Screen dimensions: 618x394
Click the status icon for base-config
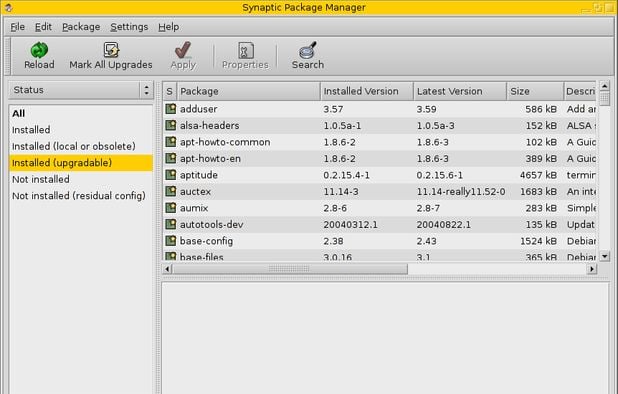[170, 241]
